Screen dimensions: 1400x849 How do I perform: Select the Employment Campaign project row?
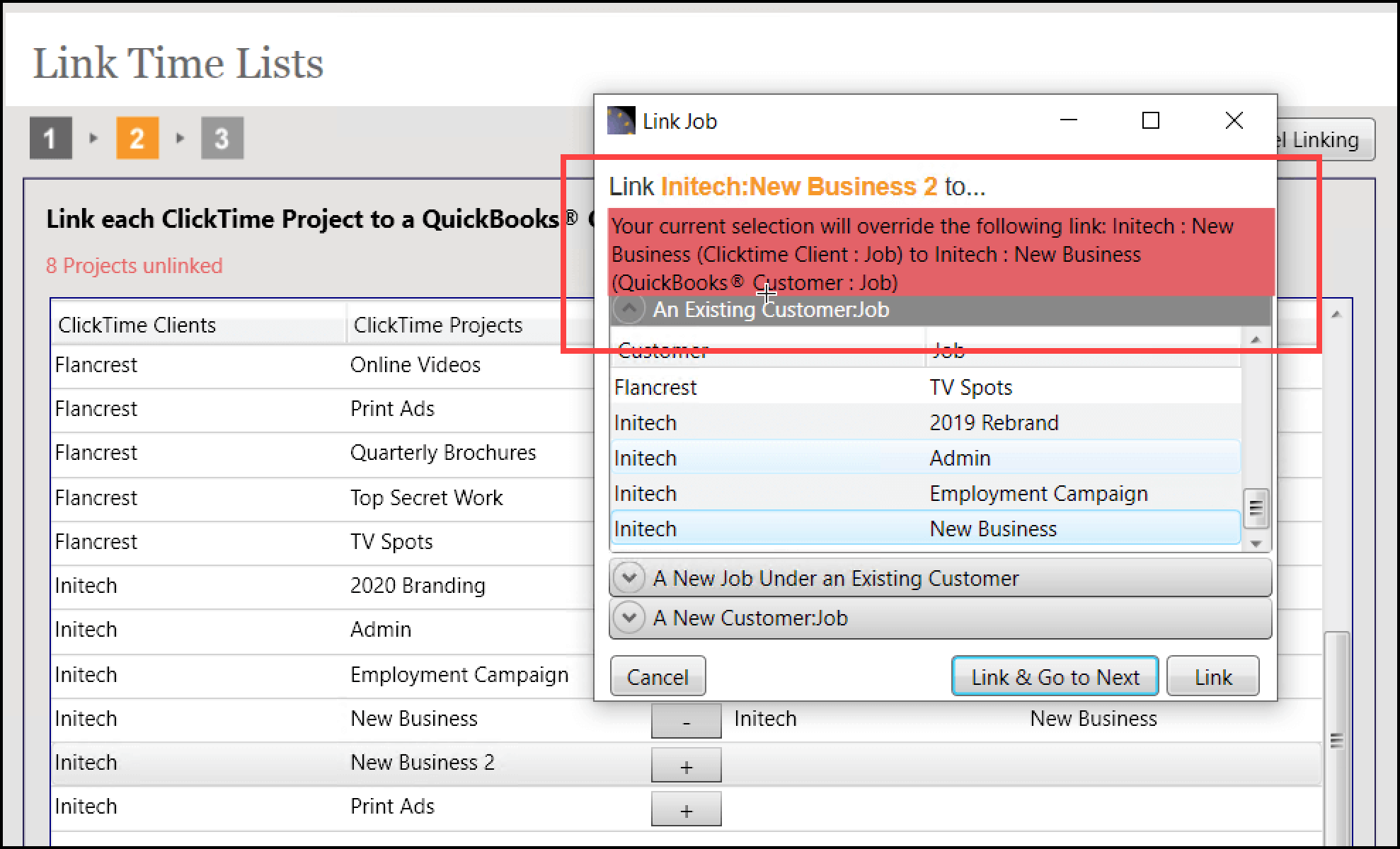(x=323, y=675)
